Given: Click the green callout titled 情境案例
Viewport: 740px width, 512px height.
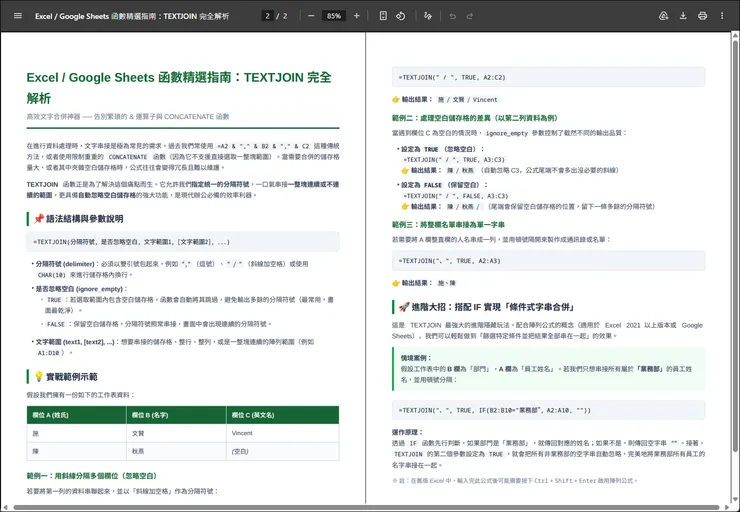Looking at the screenshot, I should coord(548,369).
